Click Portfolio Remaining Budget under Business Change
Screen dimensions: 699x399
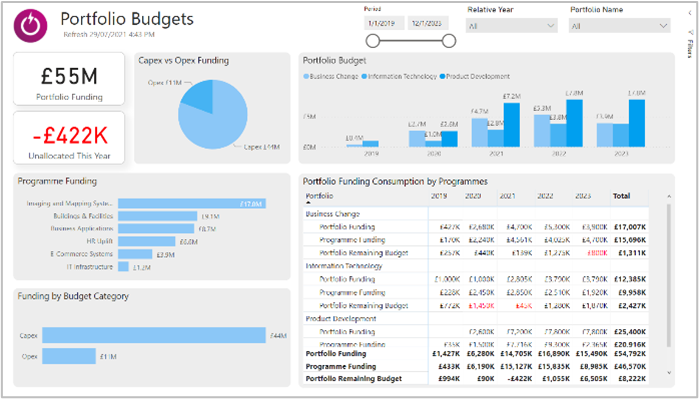pyautogui.click(x=364, y=253)
